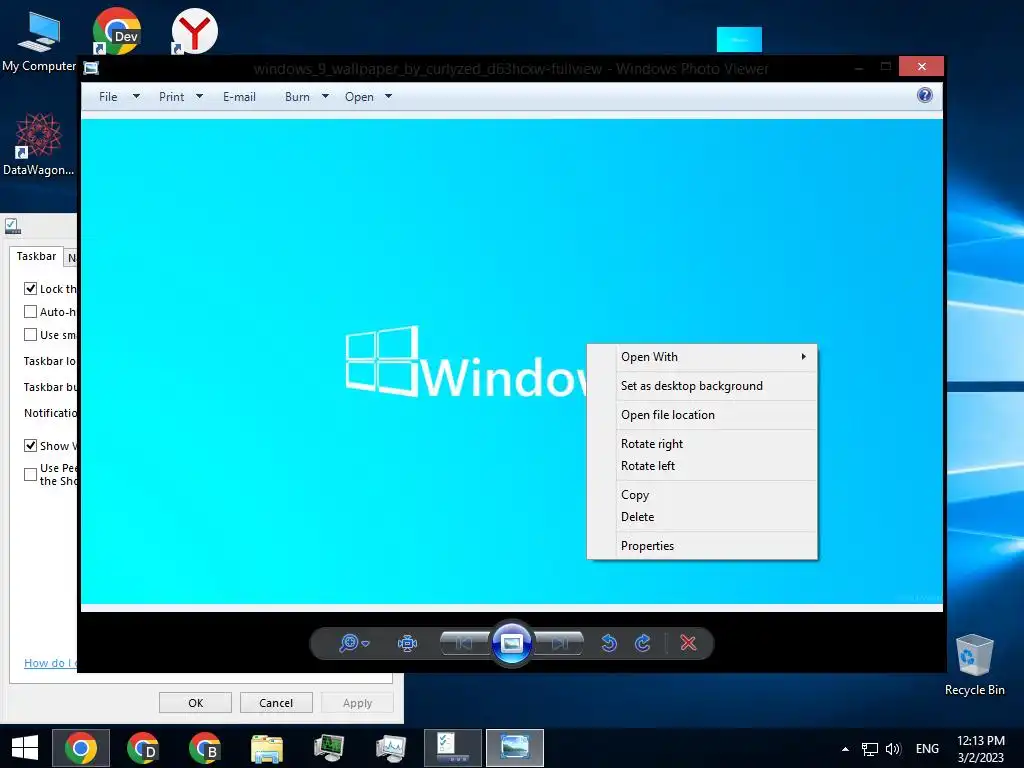Open the zoom magnifier control

click(x=349, y=643)
